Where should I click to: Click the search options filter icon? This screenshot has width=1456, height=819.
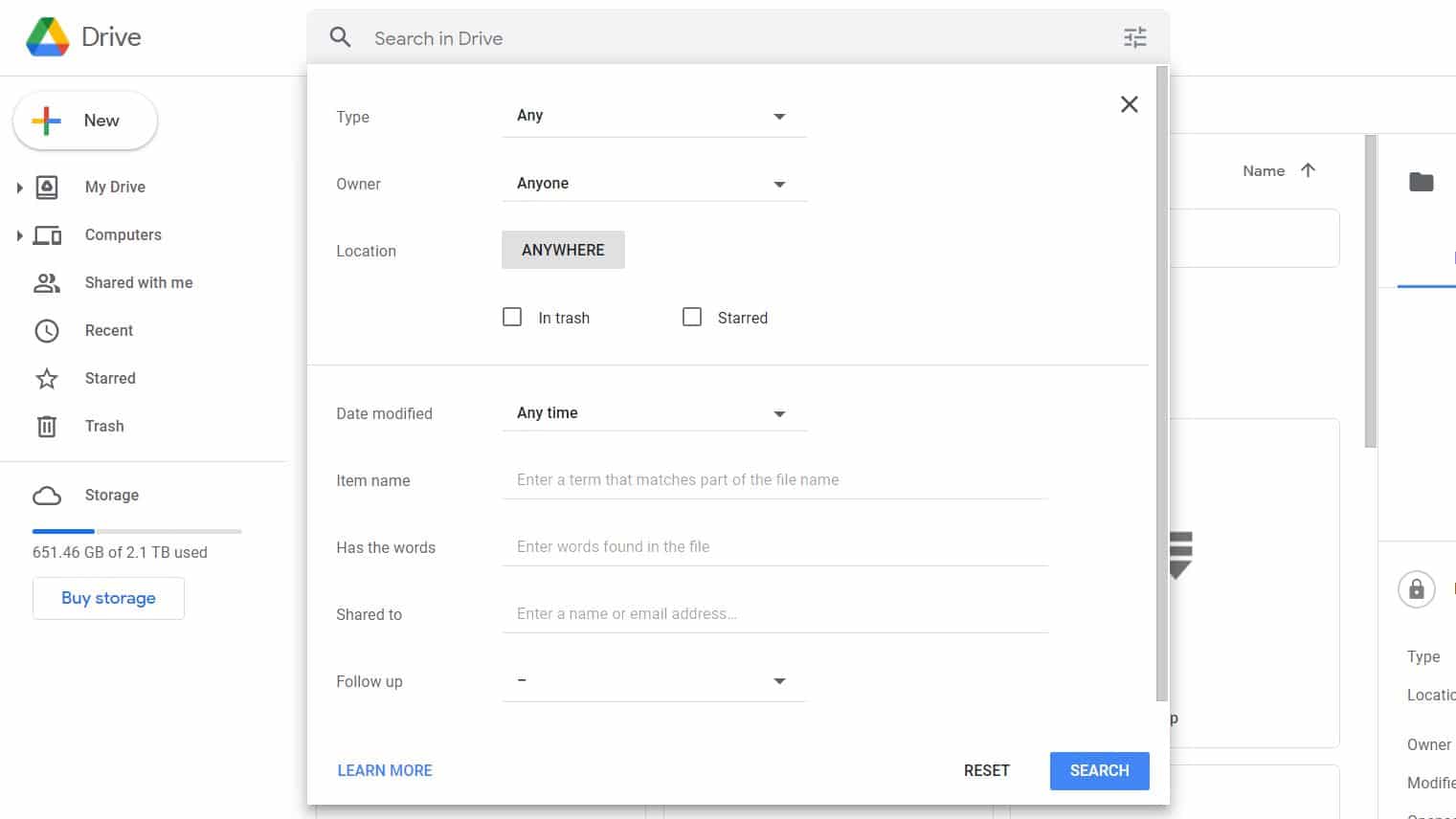(1134, 38)
